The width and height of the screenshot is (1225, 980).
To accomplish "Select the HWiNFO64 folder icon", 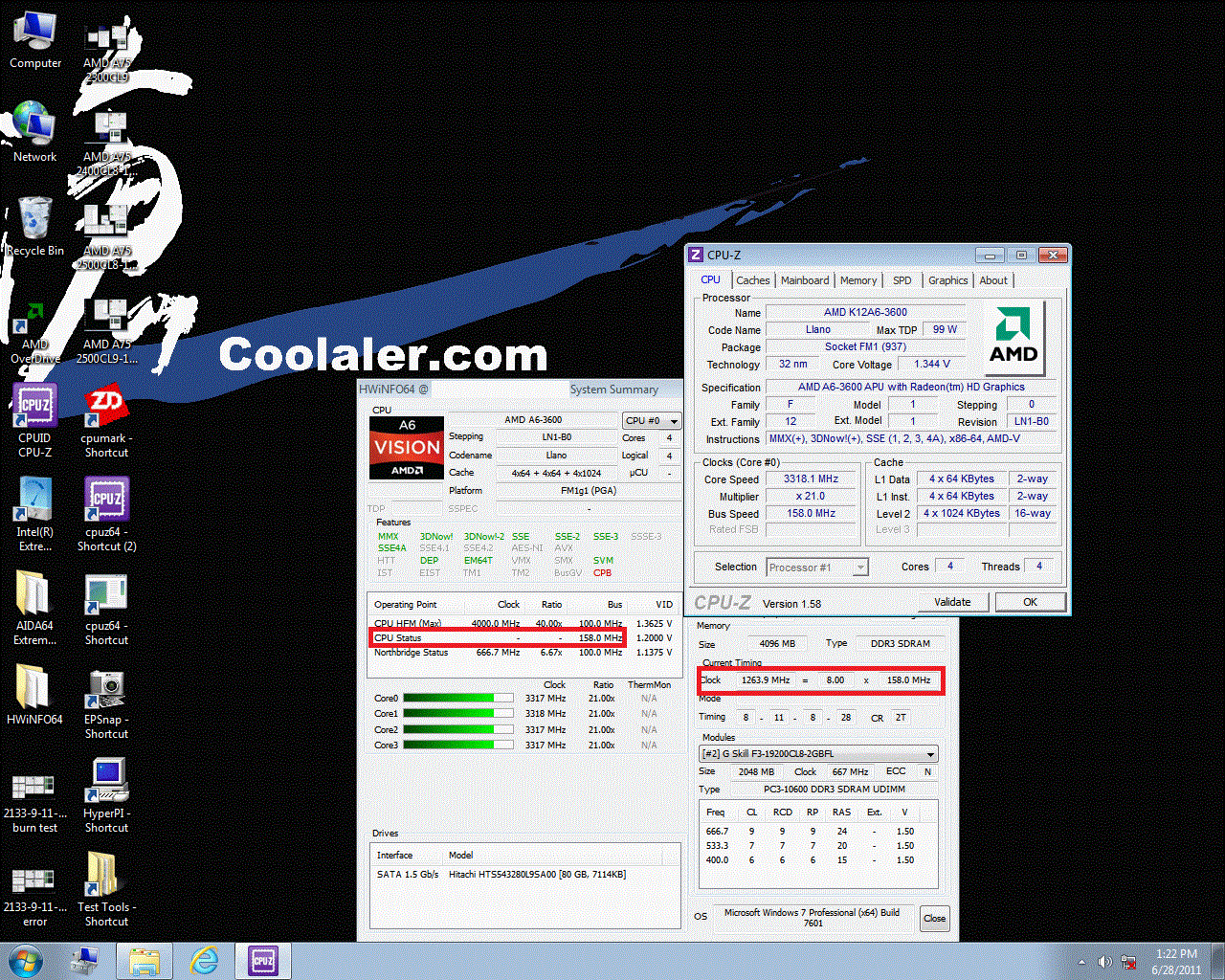I will [x=35, y=696].
